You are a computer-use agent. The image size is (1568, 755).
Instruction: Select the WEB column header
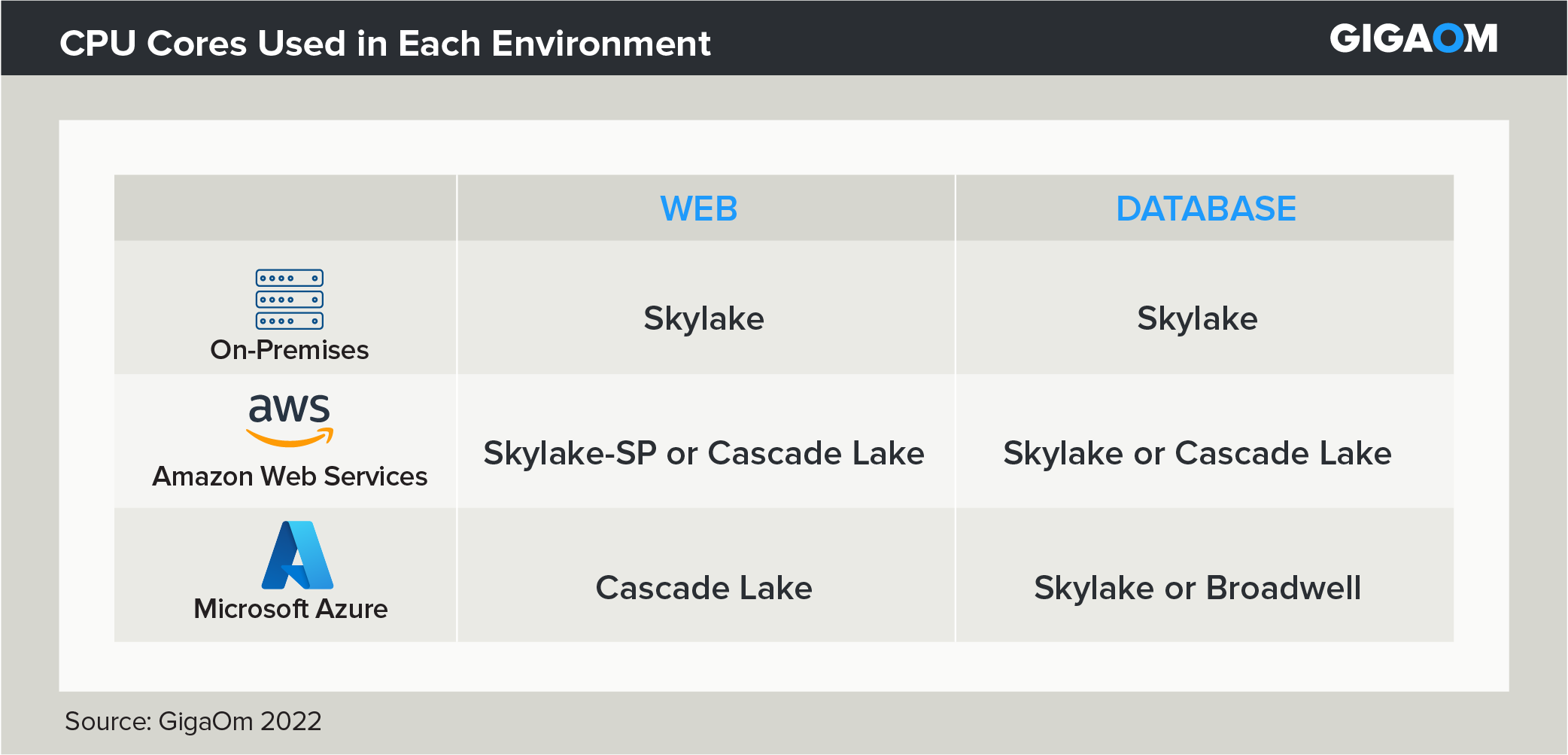(699, 209)
